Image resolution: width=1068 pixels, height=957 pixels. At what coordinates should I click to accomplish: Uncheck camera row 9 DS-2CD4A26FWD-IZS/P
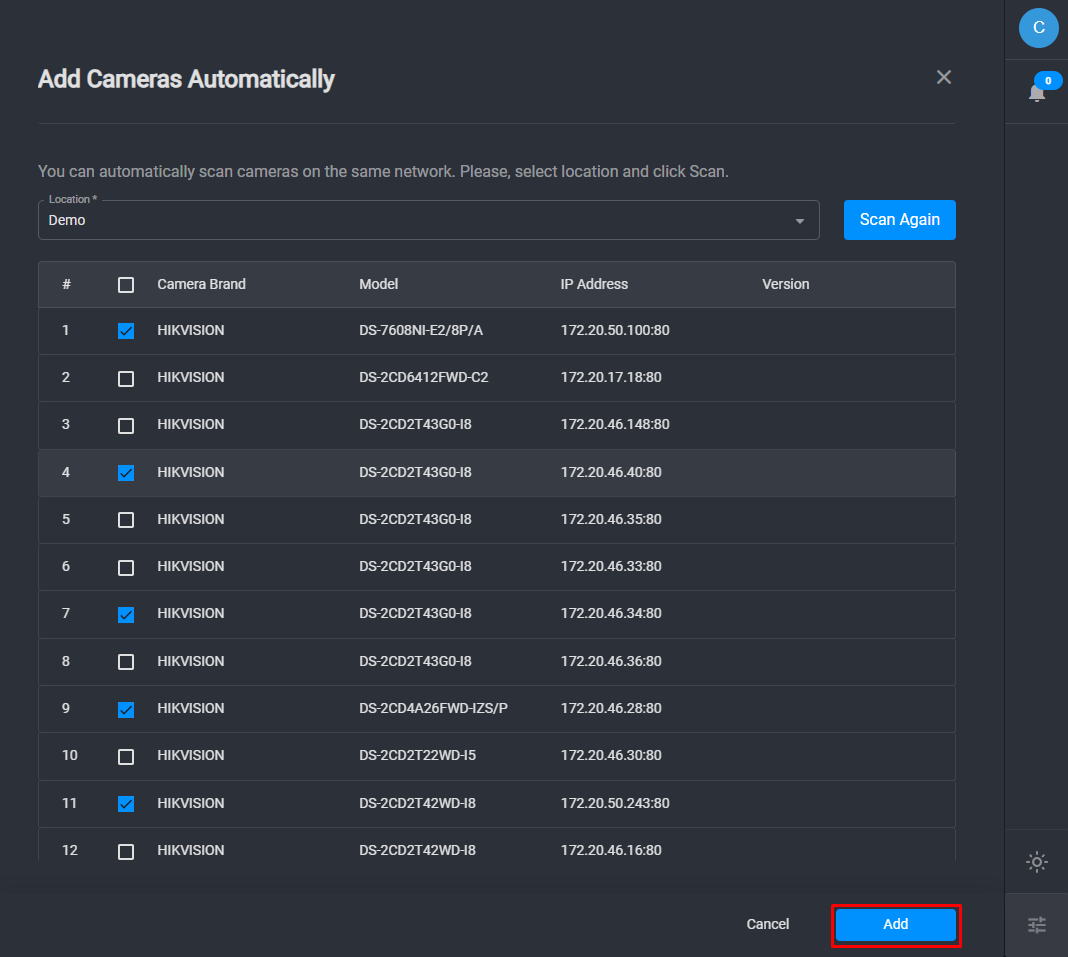tap(126, 710)
